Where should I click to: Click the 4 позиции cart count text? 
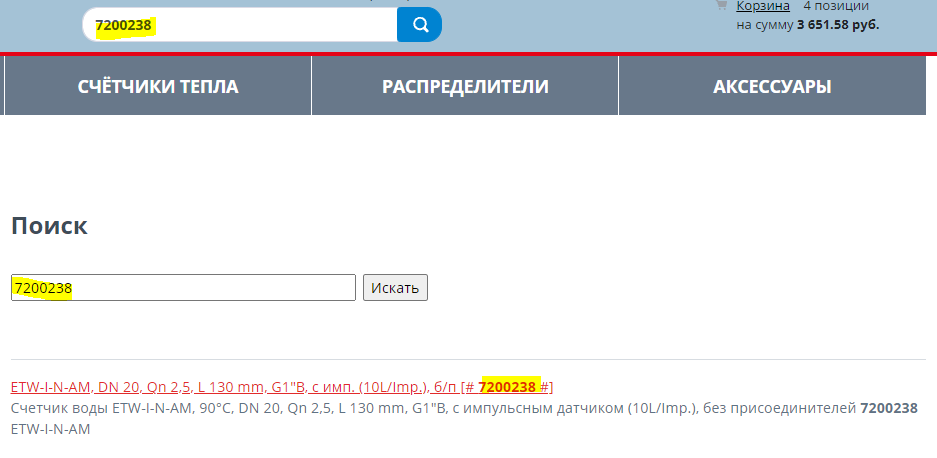pos(836,6)
